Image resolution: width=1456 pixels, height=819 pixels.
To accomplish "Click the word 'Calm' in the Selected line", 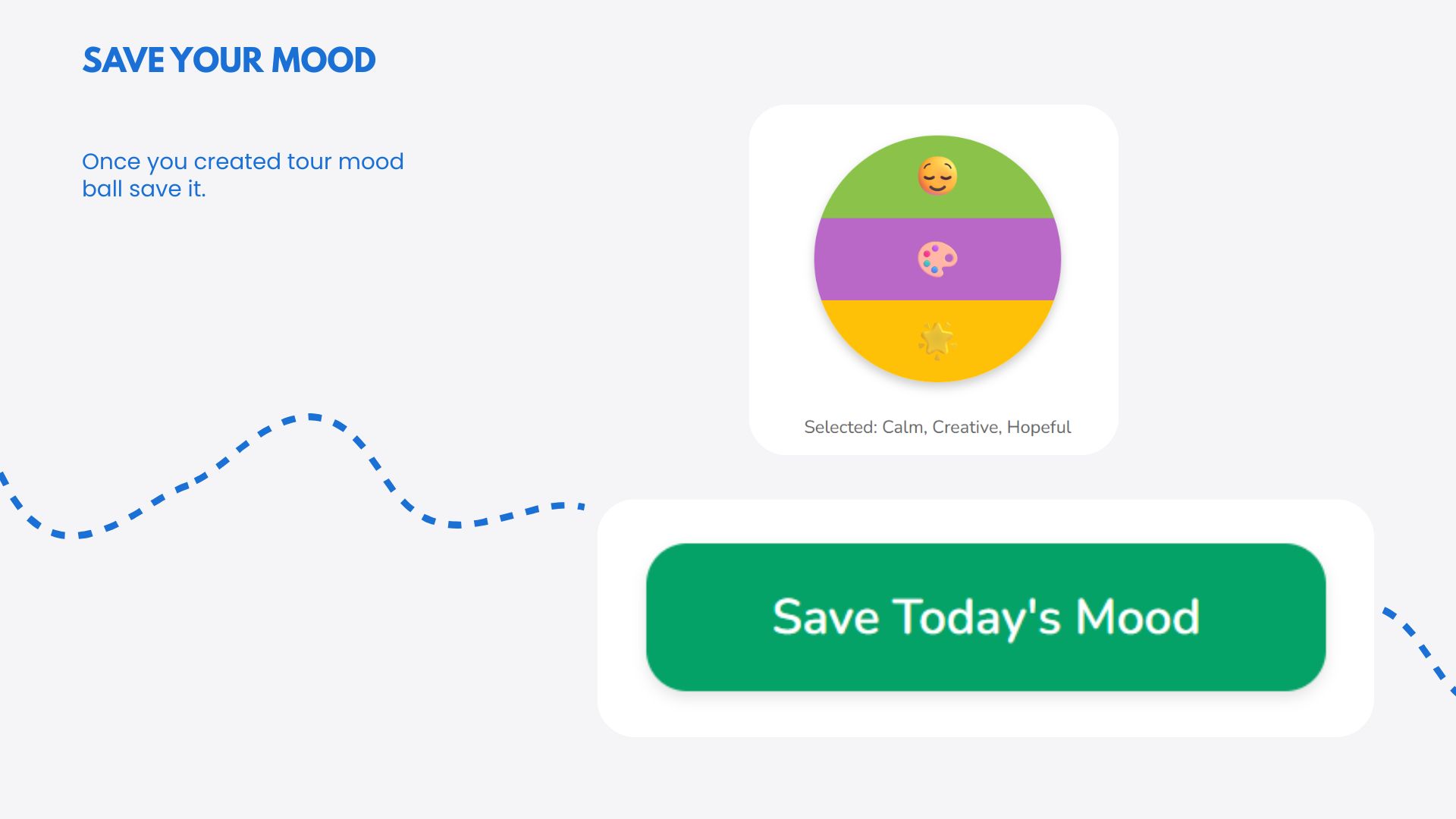I will [x=902, y=427].
